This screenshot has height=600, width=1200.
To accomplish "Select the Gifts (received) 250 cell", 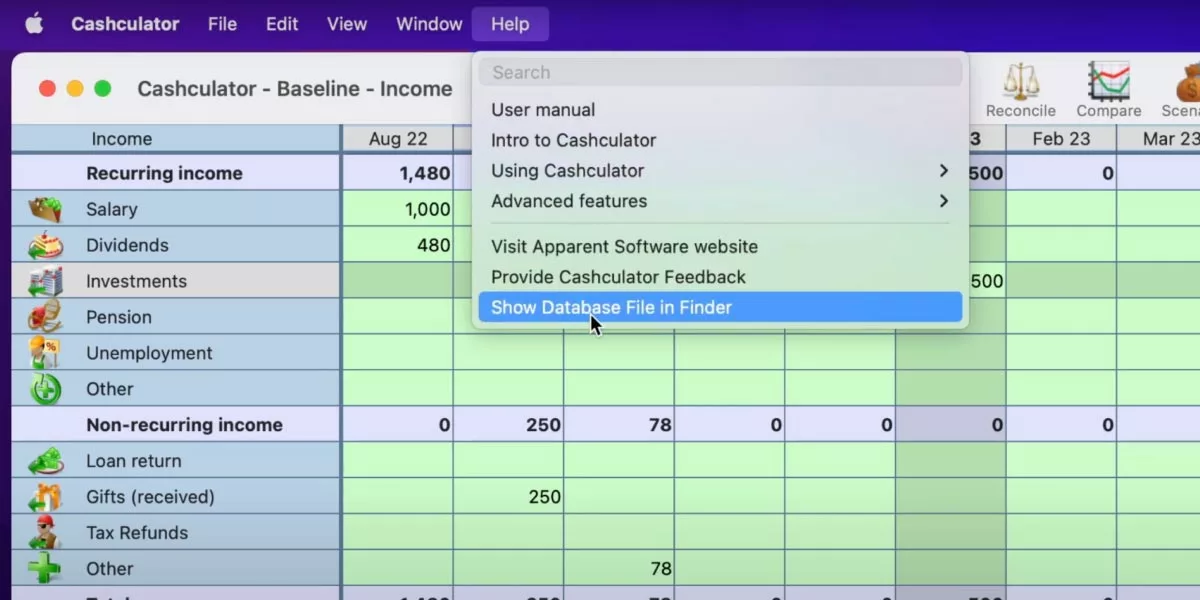I will (509, 497).
